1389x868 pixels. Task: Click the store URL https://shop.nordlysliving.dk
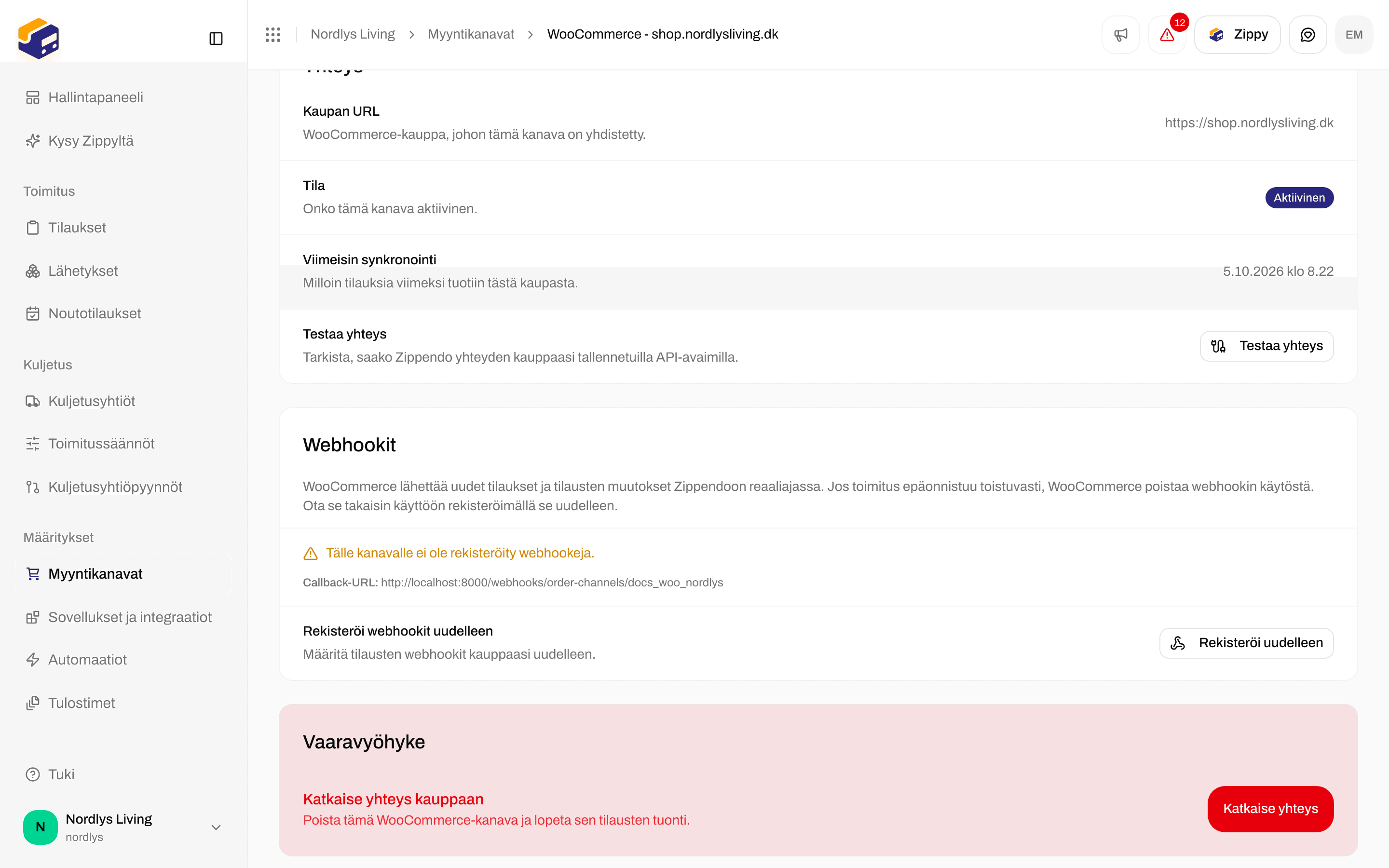pyautogui.click(x=1249, y=123)
